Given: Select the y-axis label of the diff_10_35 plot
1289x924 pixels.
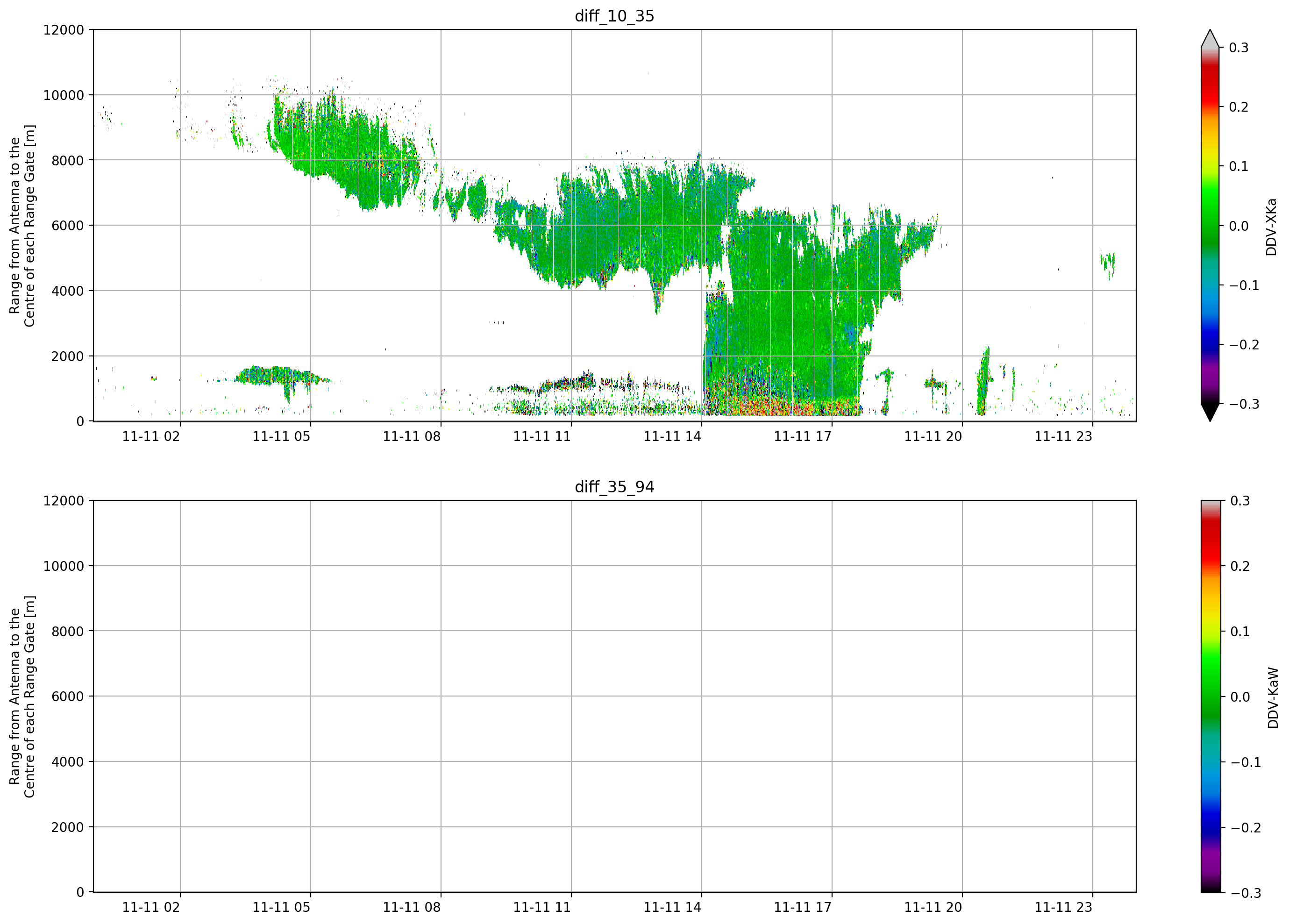Looking at the screenshot, I should coord(22,226).
